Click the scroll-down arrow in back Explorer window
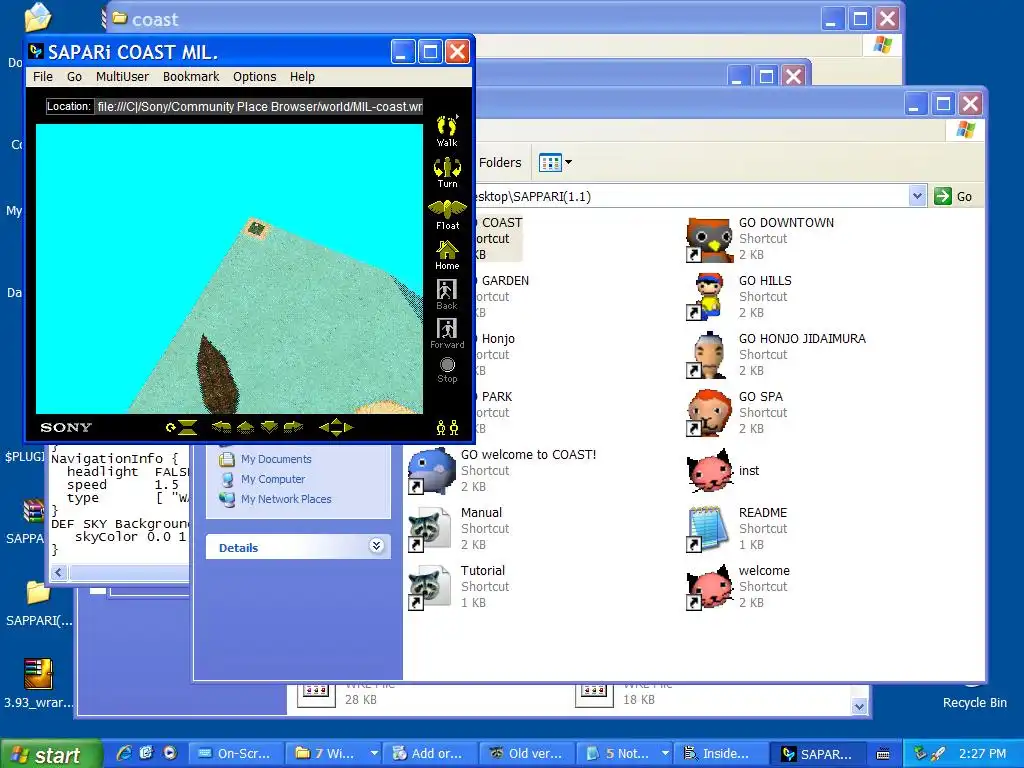This screenshot has height=768, width=1024. (x=859, y=706)
